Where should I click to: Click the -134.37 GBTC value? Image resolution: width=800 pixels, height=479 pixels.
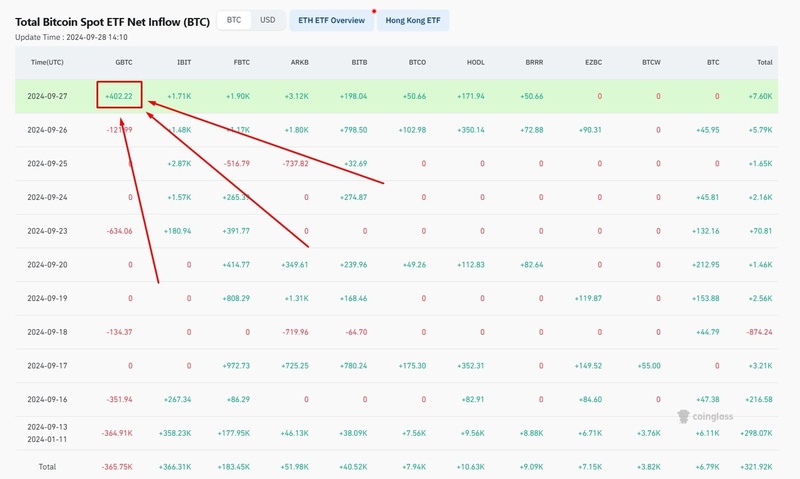tap(119, 332)
